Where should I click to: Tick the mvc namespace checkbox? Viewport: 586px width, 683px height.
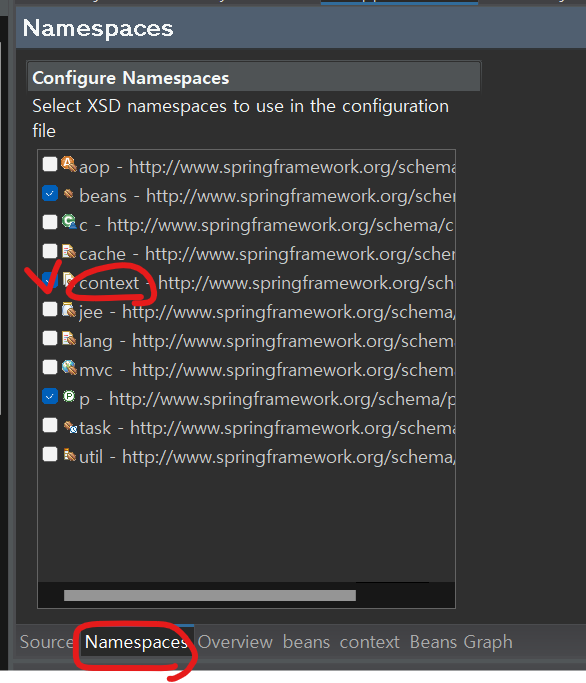[x=50, y=367]
